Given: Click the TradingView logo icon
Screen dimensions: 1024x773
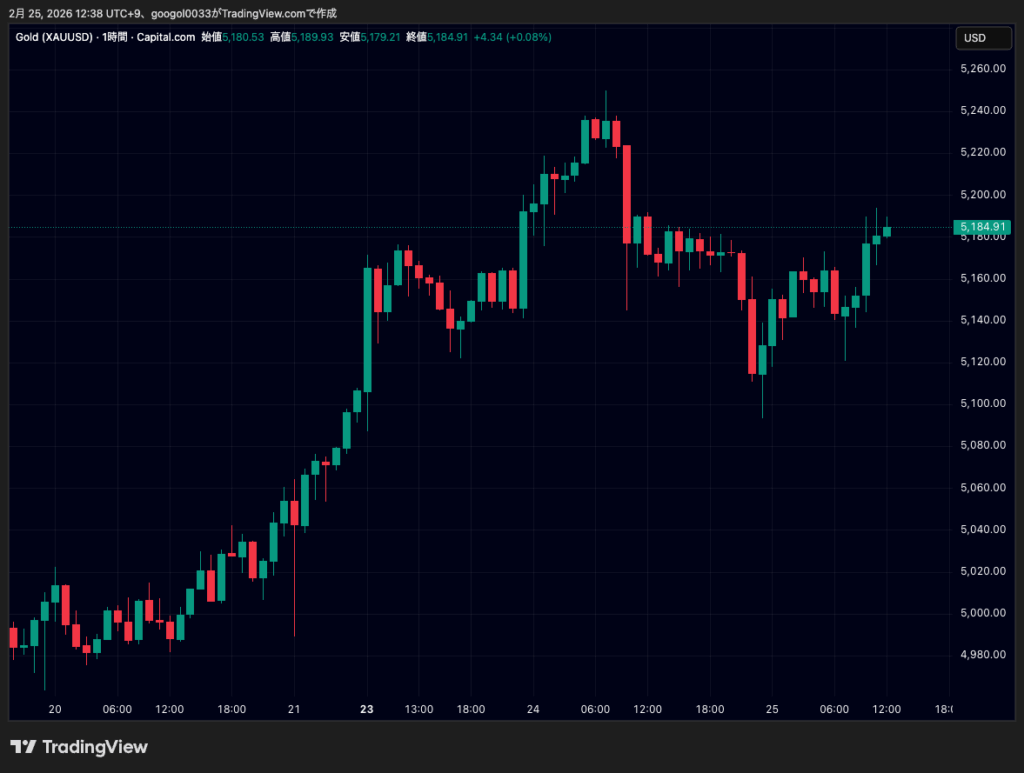Looking at the screenshot, I should [x=24, y=747].
